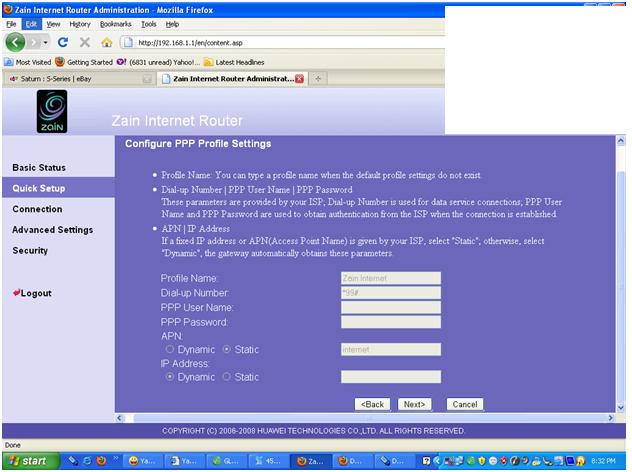Click the Zain logo in header

click(51, 111)
